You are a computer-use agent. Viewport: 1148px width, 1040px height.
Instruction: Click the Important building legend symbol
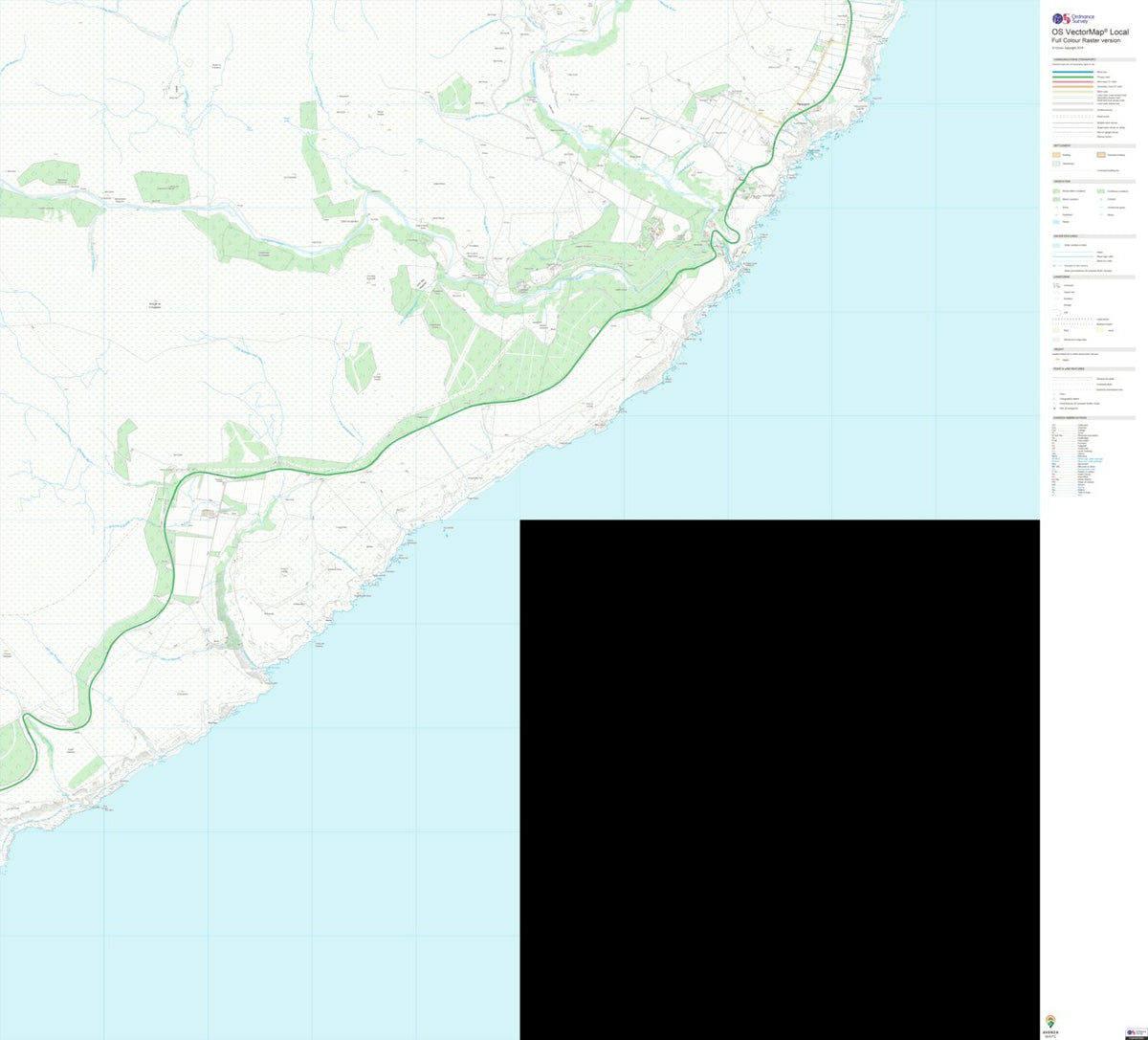pos(1101,155)
